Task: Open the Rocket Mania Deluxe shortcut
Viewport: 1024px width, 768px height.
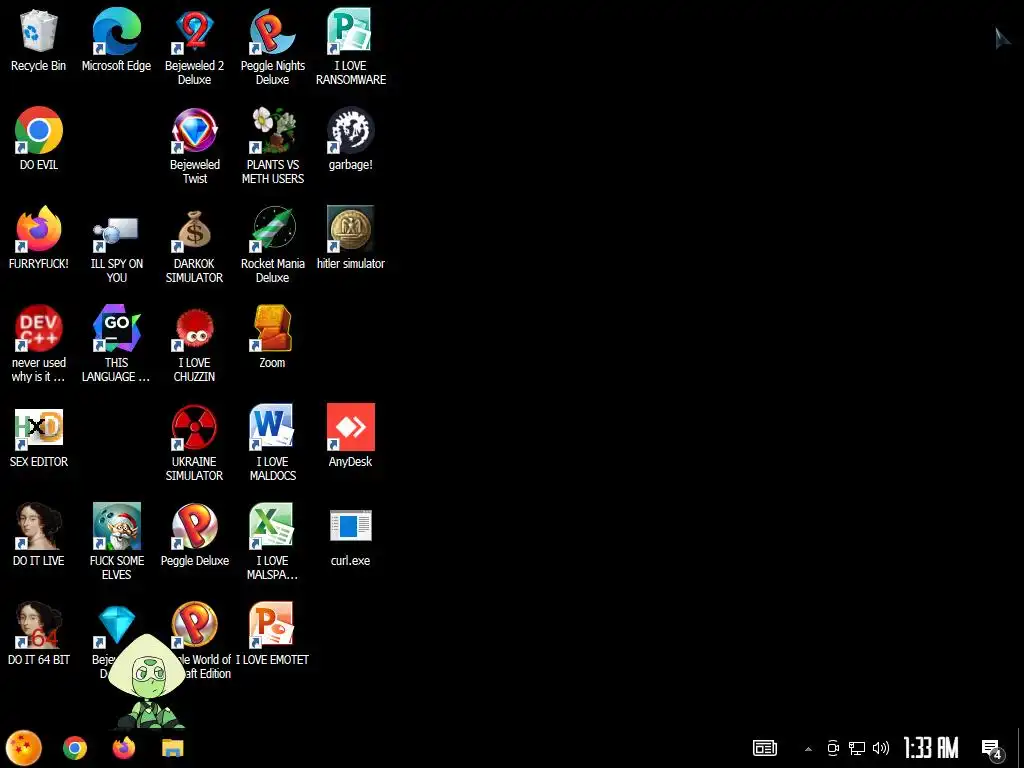Action: (272, 245)
